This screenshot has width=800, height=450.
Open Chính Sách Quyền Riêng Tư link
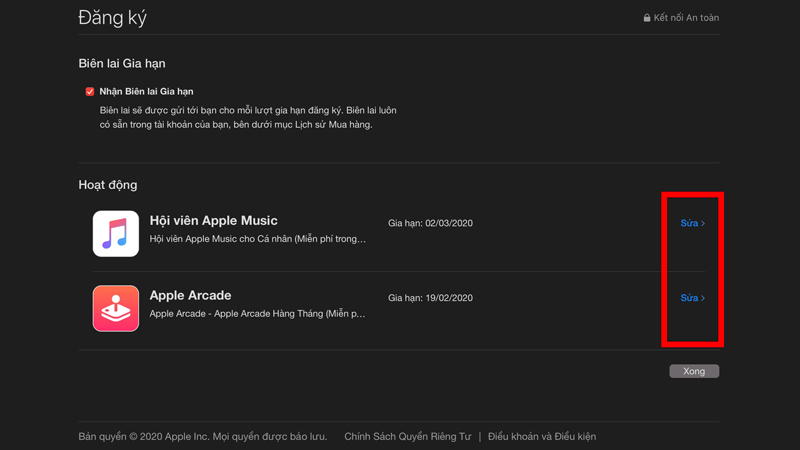coord(407,437)
